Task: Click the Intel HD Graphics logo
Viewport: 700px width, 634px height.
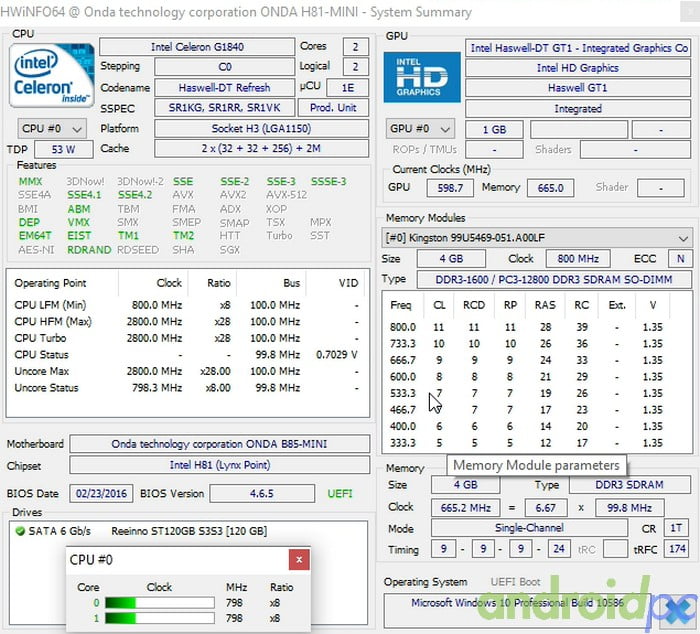Action: pos(422,77)
